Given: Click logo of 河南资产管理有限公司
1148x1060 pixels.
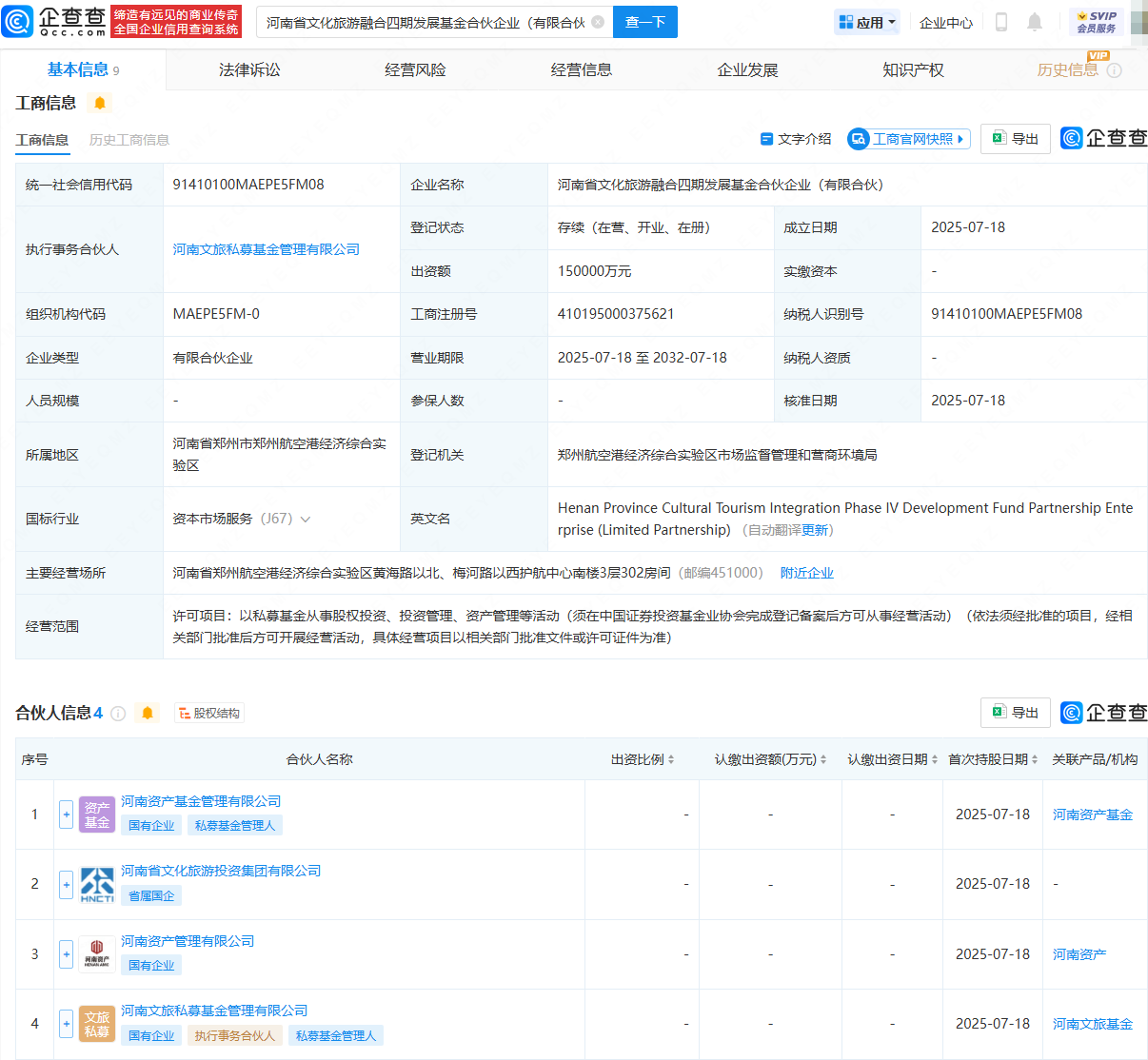Looking at the screenshot, I should [x=97, y=953].
